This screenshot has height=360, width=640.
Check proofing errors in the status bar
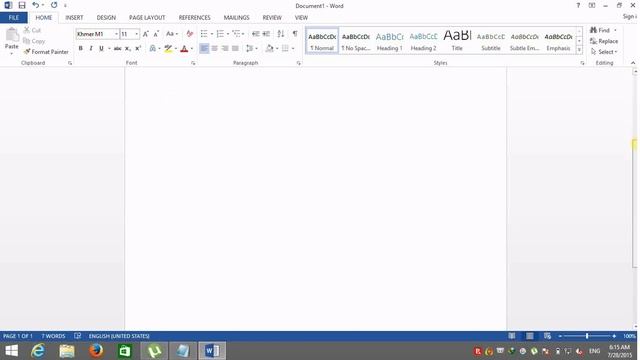pyautogui.click(x=78, y=336)
